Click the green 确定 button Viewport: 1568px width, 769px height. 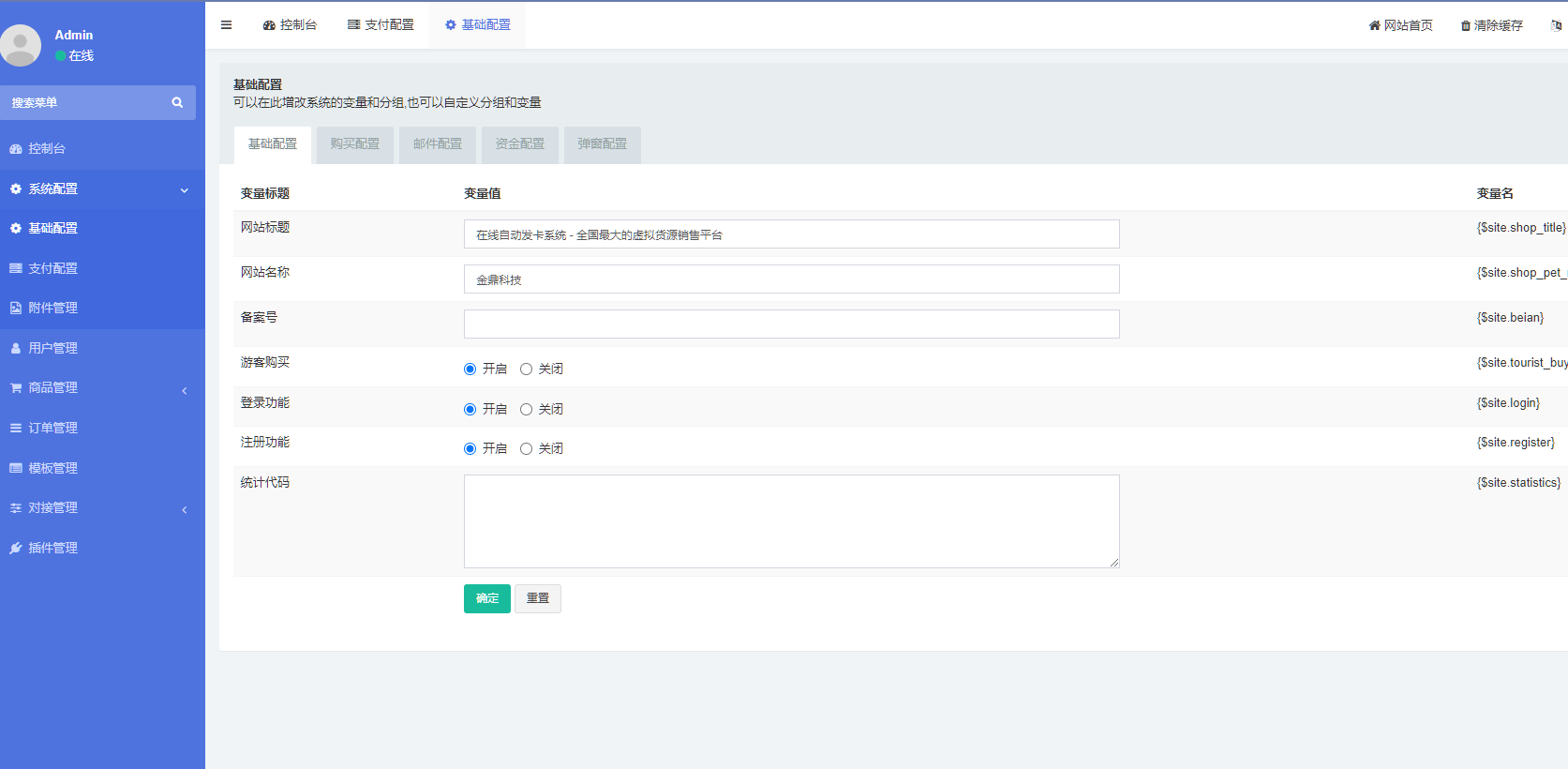tap(486, 598)
